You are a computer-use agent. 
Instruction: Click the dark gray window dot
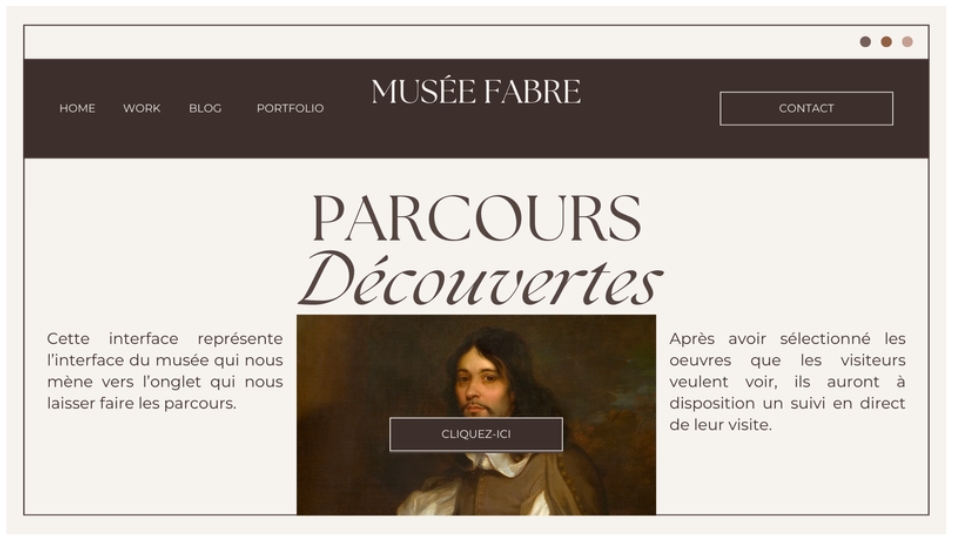[865, 42]
